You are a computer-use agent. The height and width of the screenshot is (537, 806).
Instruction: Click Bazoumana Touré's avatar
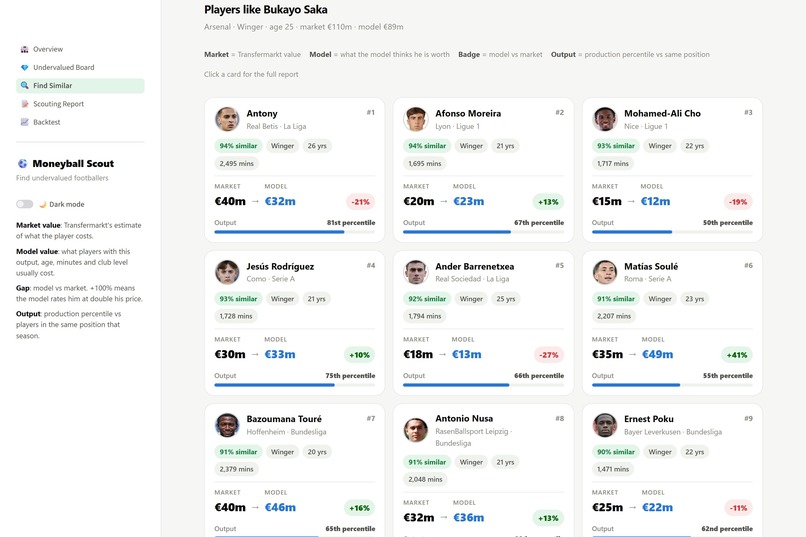[227, 425]
